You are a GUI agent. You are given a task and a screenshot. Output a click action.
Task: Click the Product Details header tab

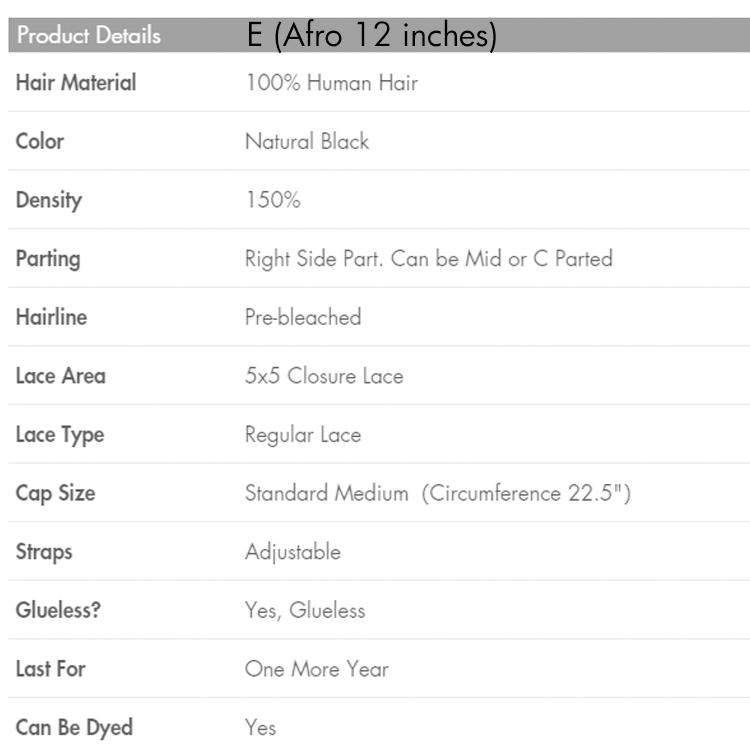pos(88,36)
